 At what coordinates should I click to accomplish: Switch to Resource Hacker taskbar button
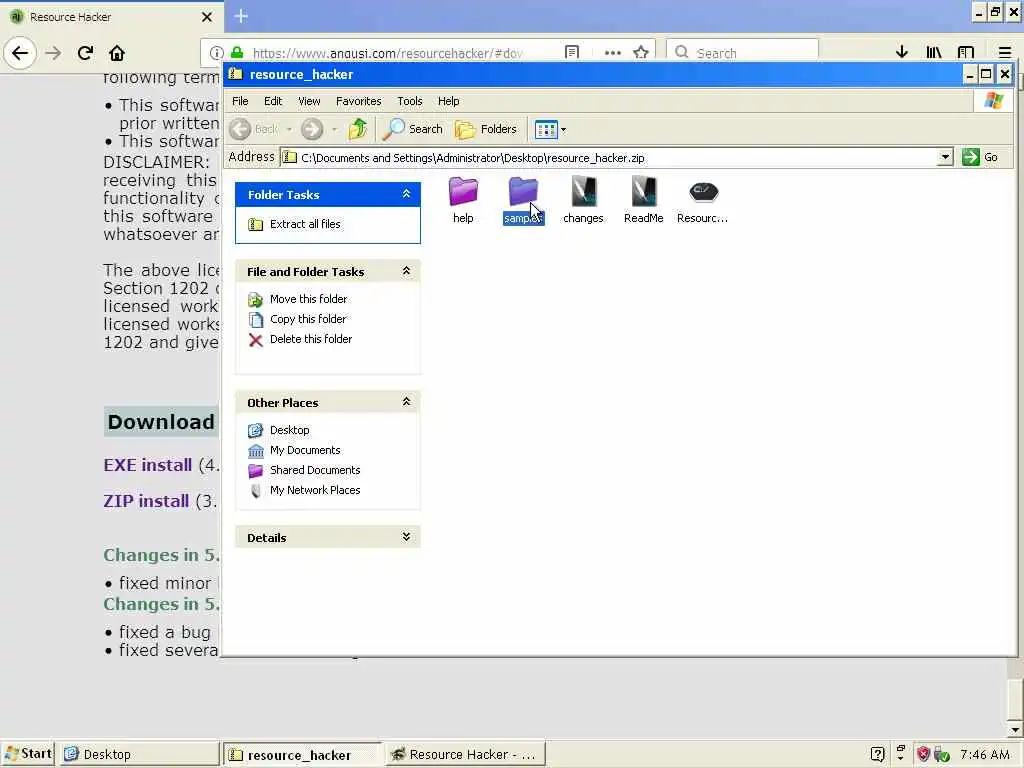point(465,754)
